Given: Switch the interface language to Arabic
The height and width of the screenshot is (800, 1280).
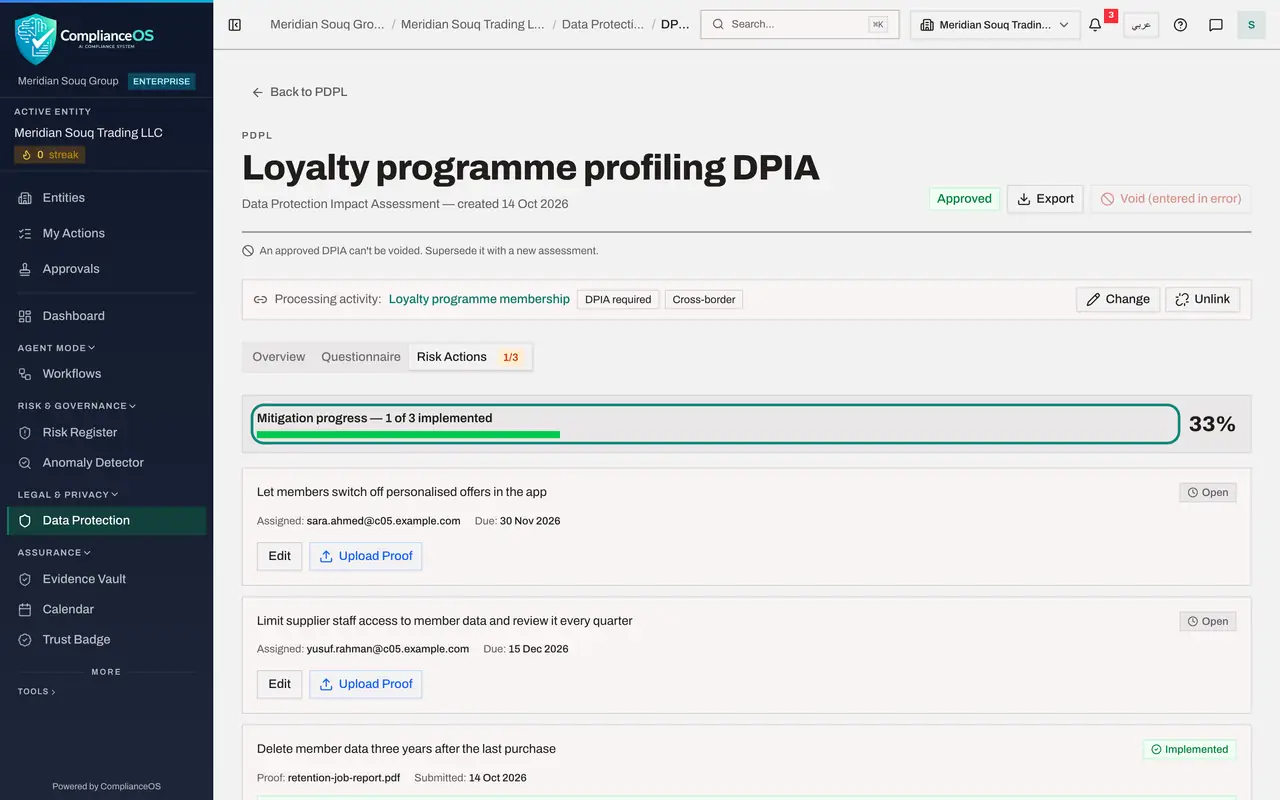Looking at the screenshot, I should (x=1141, y=25).
